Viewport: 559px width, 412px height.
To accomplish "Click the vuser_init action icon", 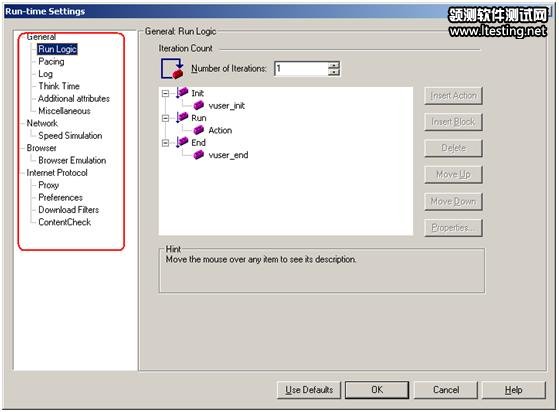I will (199, 105).
